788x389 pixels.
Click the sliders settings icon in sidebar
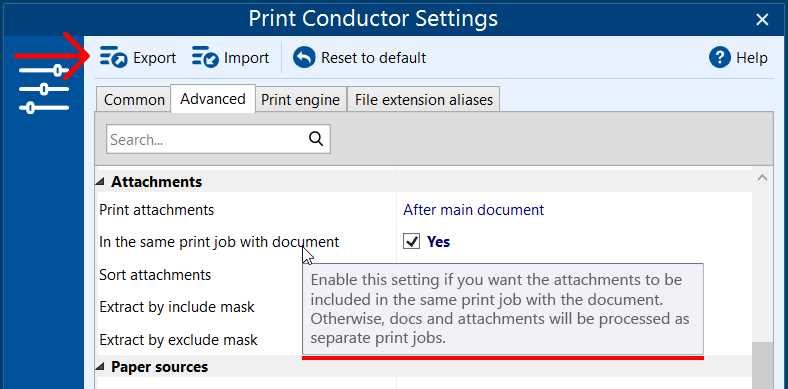click(44, 89)
